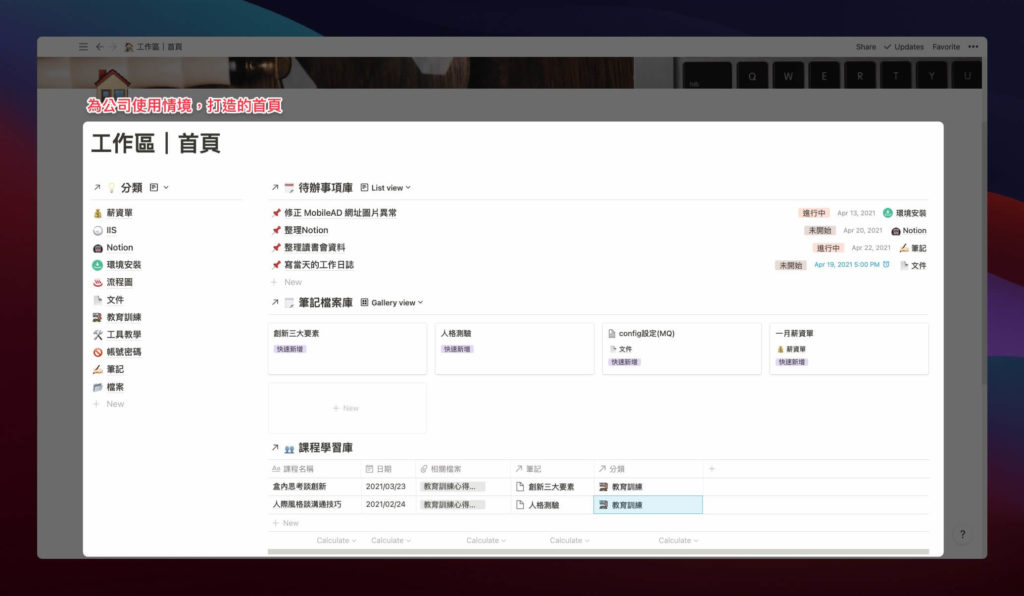The height and width of the screenshot is (596, 1024).
Task: Click the 課程名稱 column header
Action: pos(314,469)
